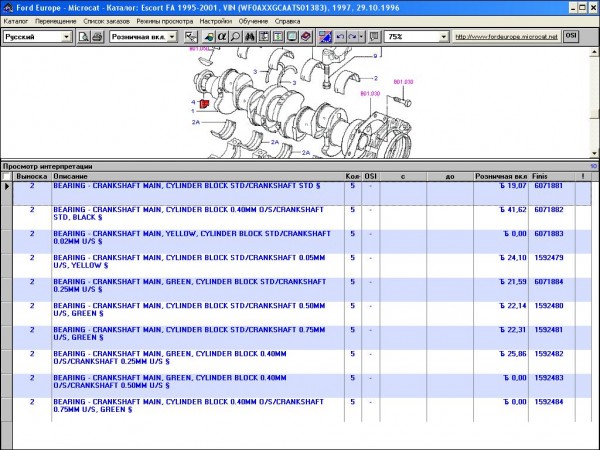Select the row with Finis 6071883
This screenshot has width=600, height=450.
click(302, 242)
